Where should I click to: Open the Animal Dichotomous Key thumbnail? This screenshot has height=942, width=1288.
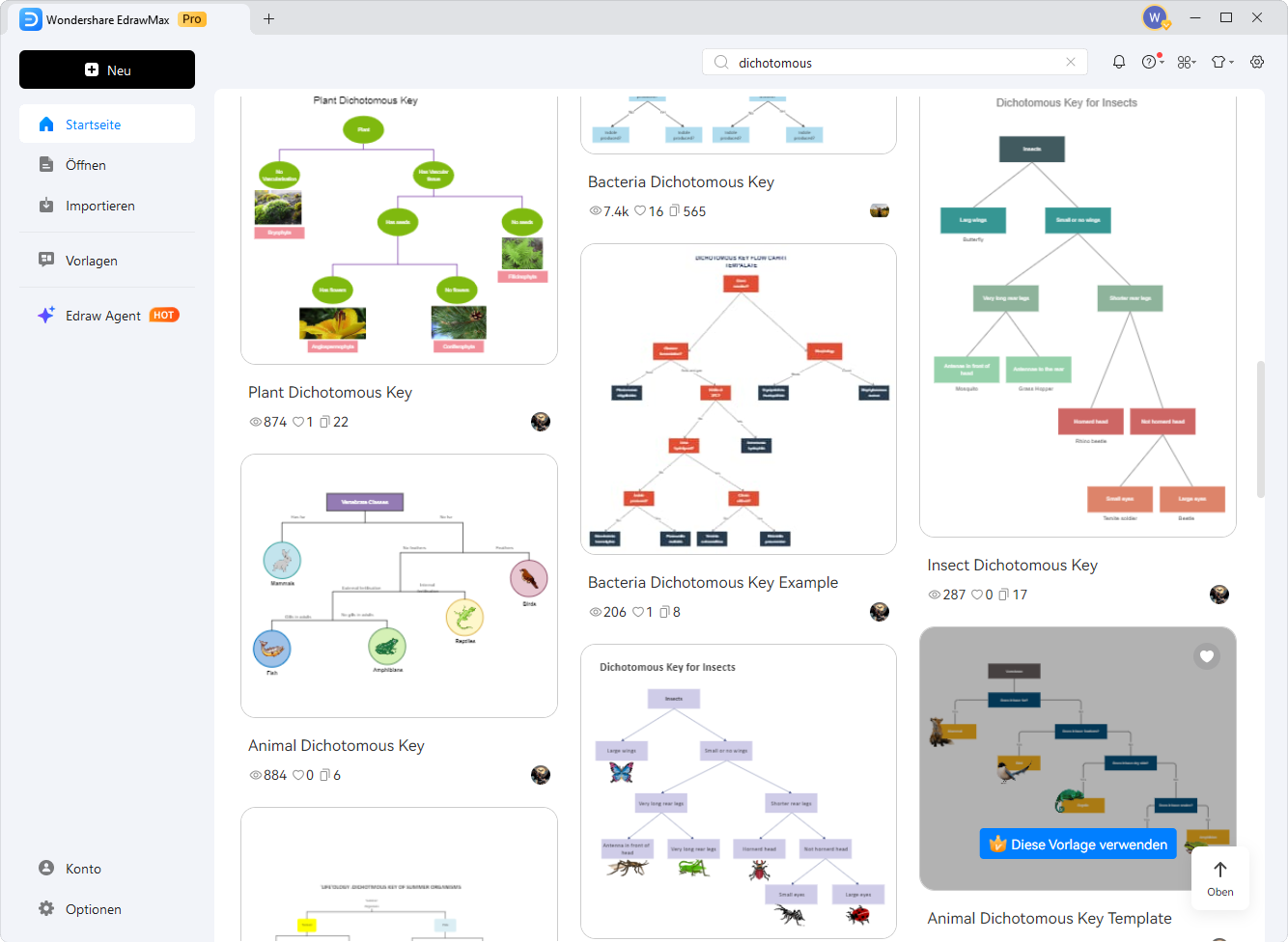point(399,586)
